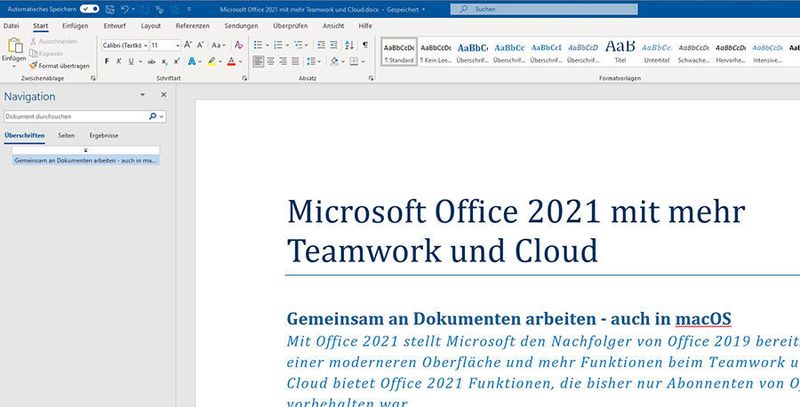800x407 pixels.
Task: Toggle Strikethrough formatting
Action: (x=152, y=62)
